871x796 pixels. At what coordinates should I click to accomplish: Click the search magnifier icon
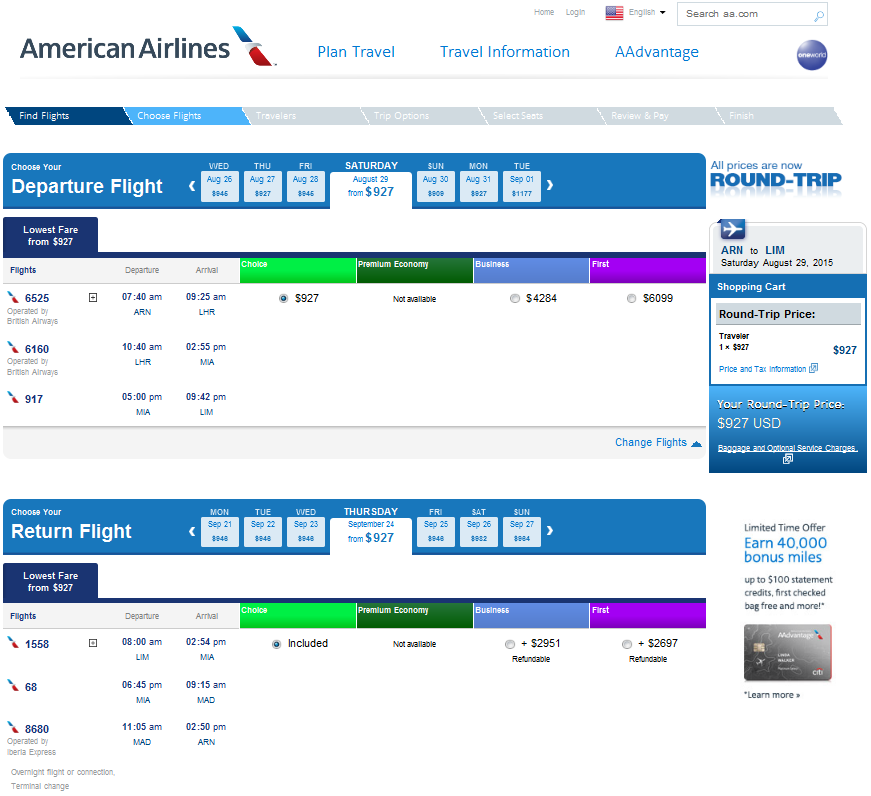click(819, 16)
